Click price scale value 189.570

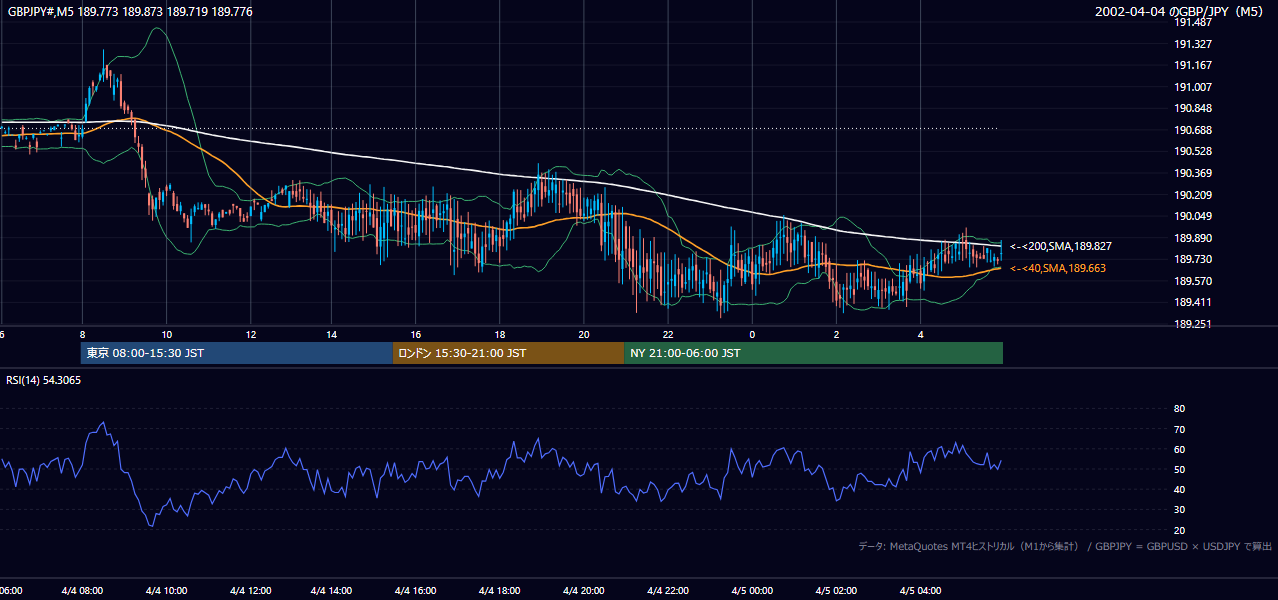[1192, 281]
